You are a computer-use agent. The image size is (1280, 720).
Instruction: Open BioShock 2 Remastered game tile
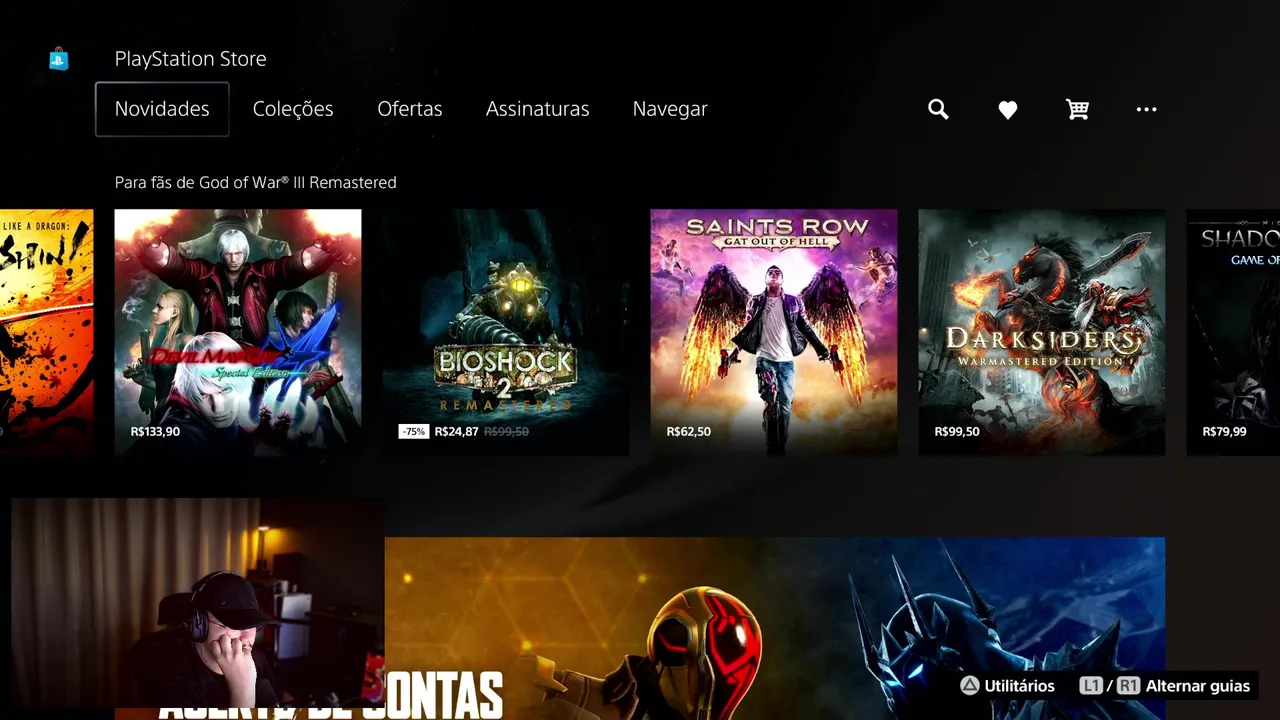[506, 332]
